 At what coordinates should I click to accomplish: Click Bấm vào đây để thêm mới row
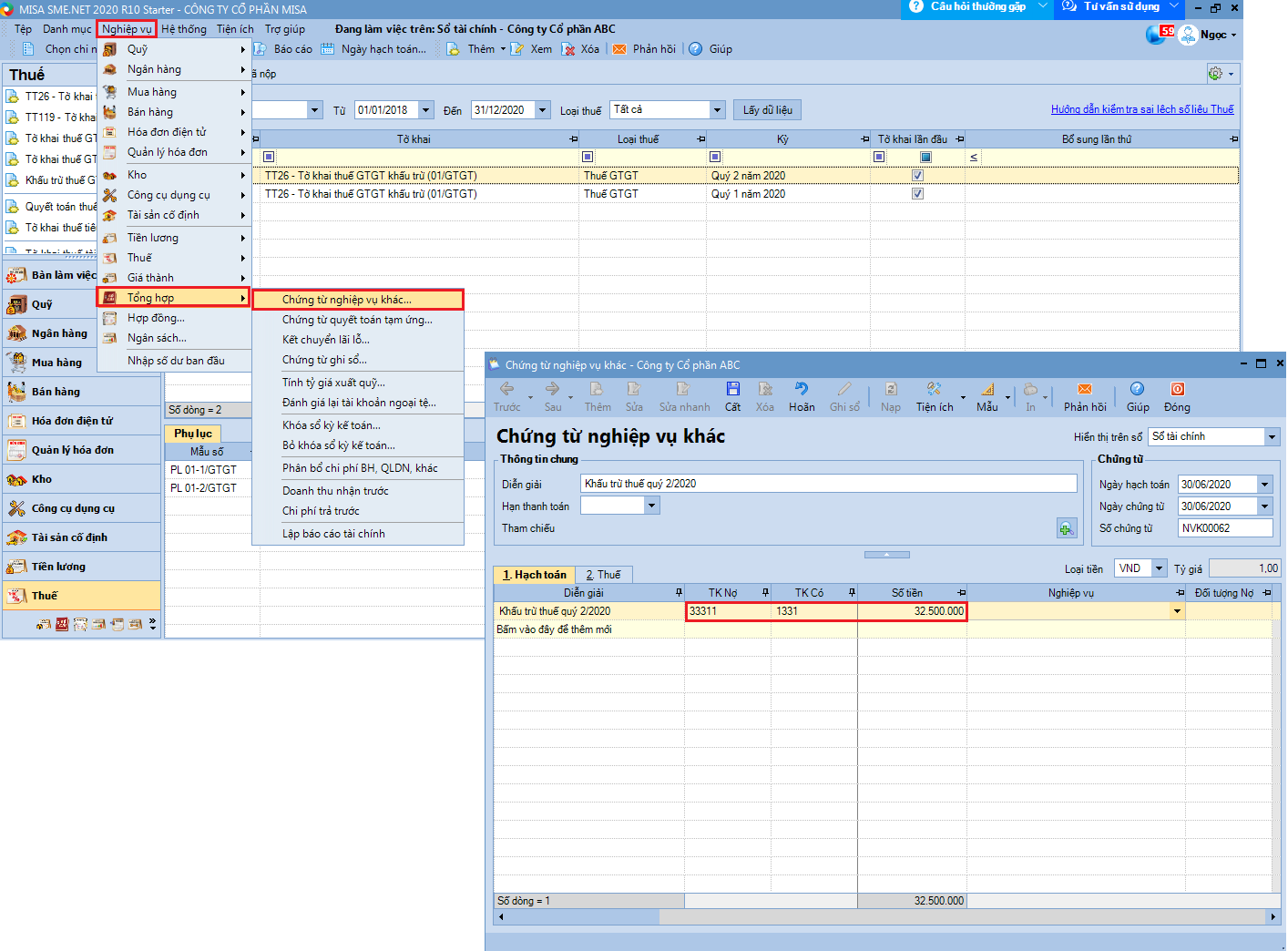pyautogui.click(x=554, y=629)
